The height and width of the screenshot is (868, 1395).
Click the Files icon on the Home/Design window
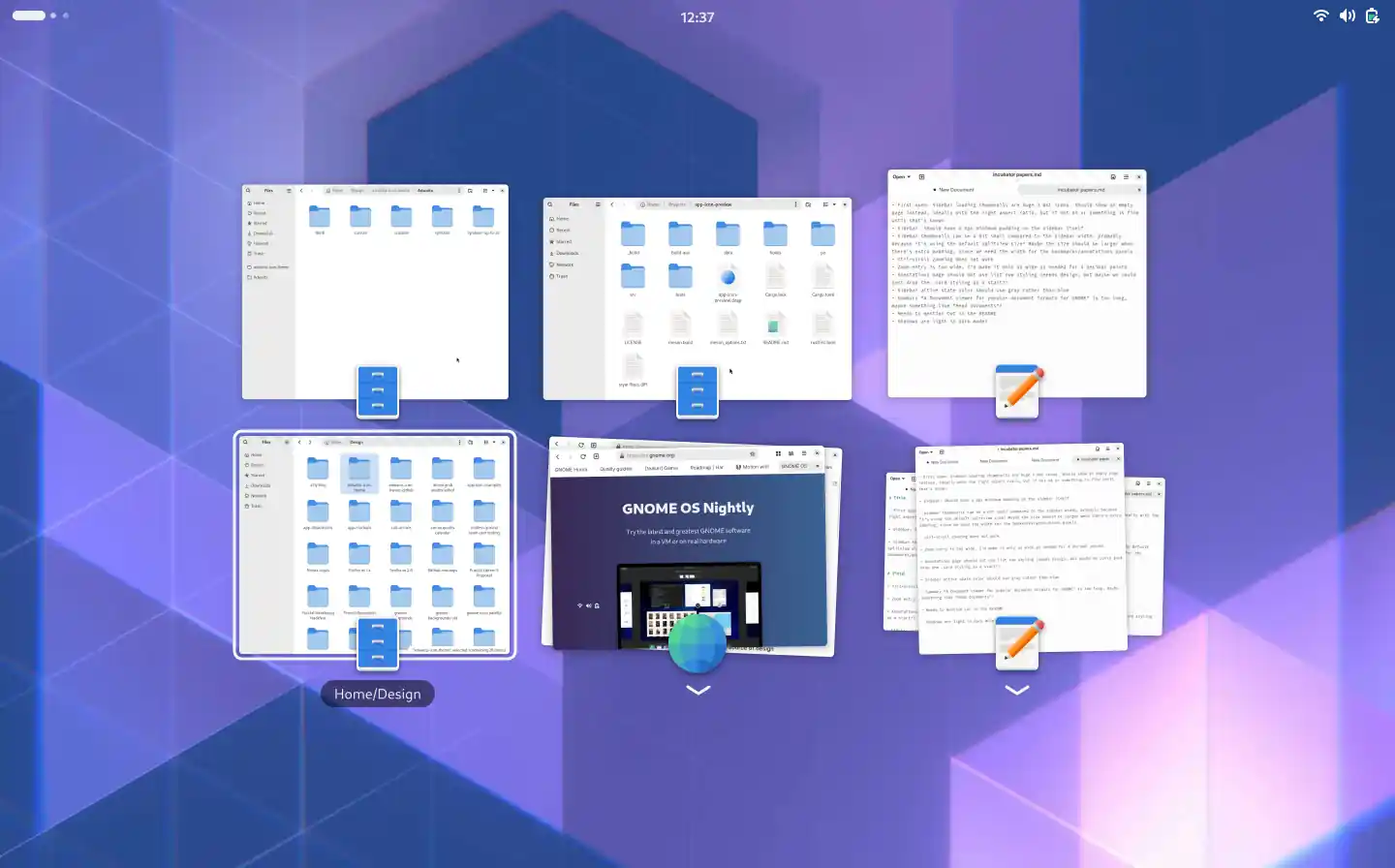coord(378,644)
